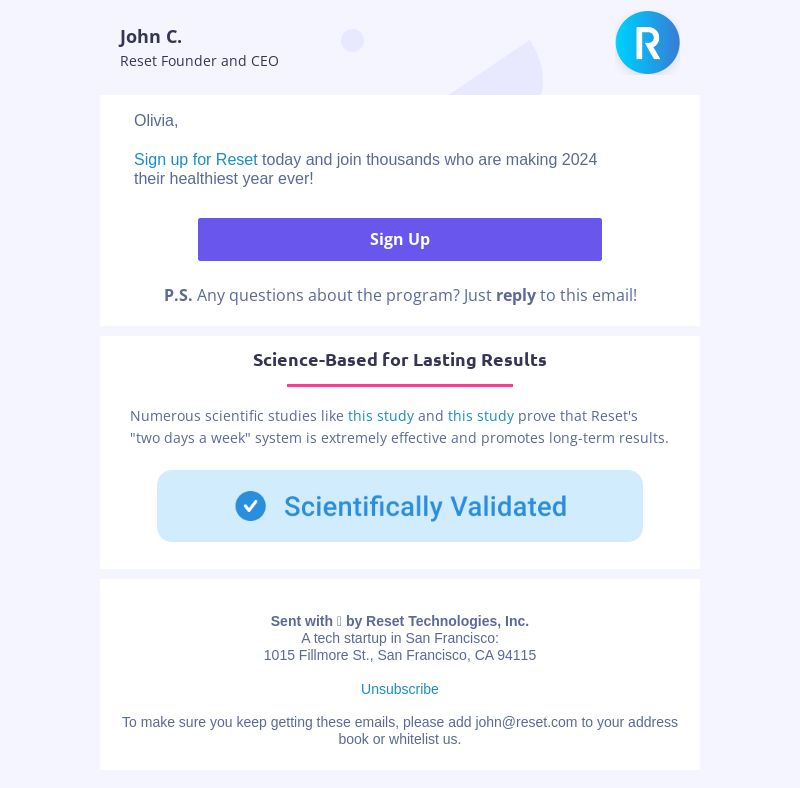
Task: Click 'Sent with by Reset Technologies, Inc.' text
Action: point(399,621)
